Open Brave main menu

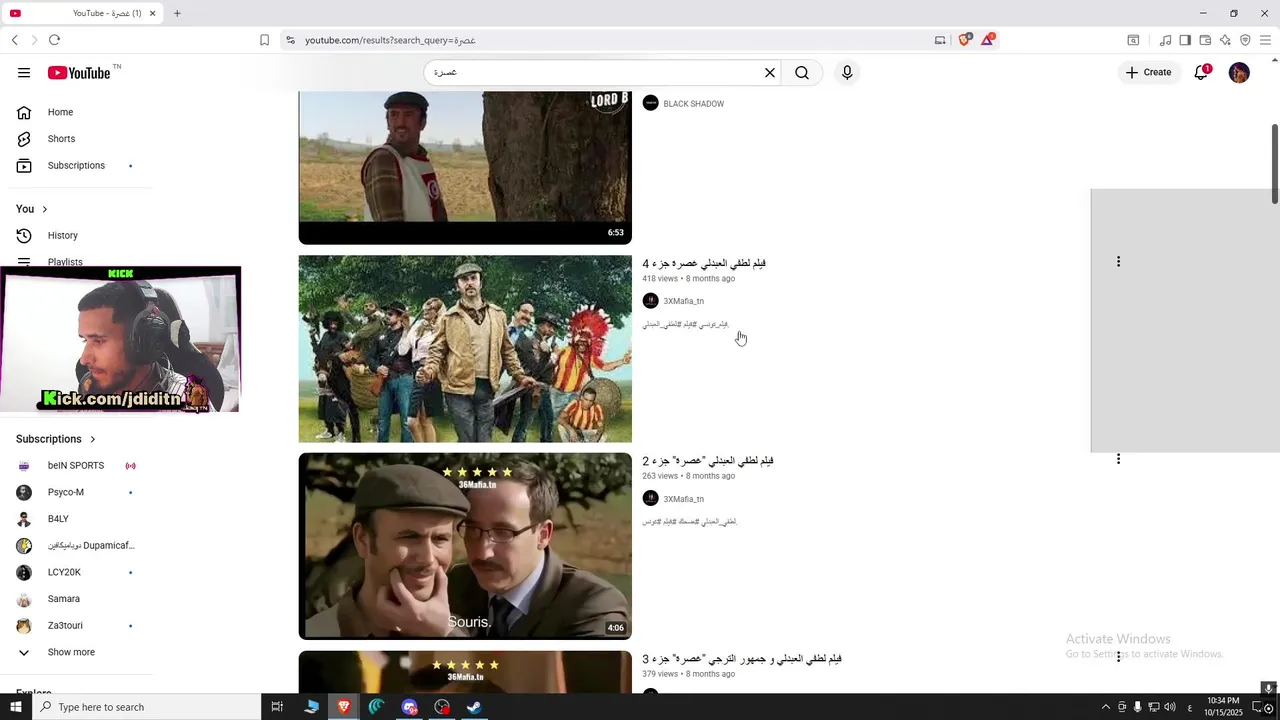tap(1265, 40)
